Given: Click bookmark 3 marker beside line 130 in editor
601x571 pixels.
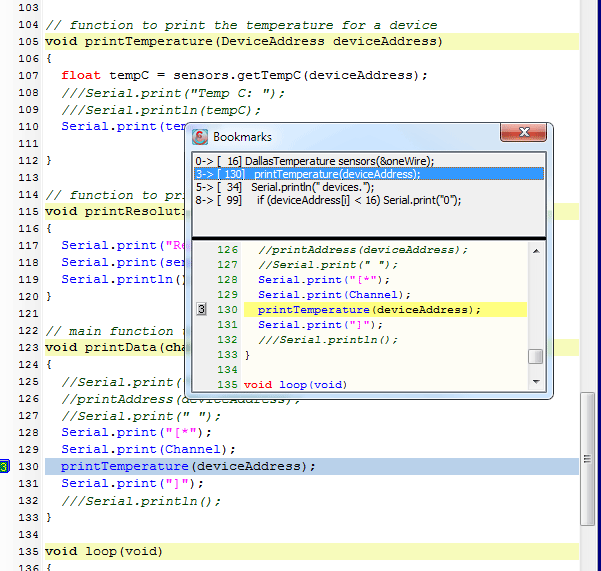Looking at the screenshot, I should (x=4, y=466).
